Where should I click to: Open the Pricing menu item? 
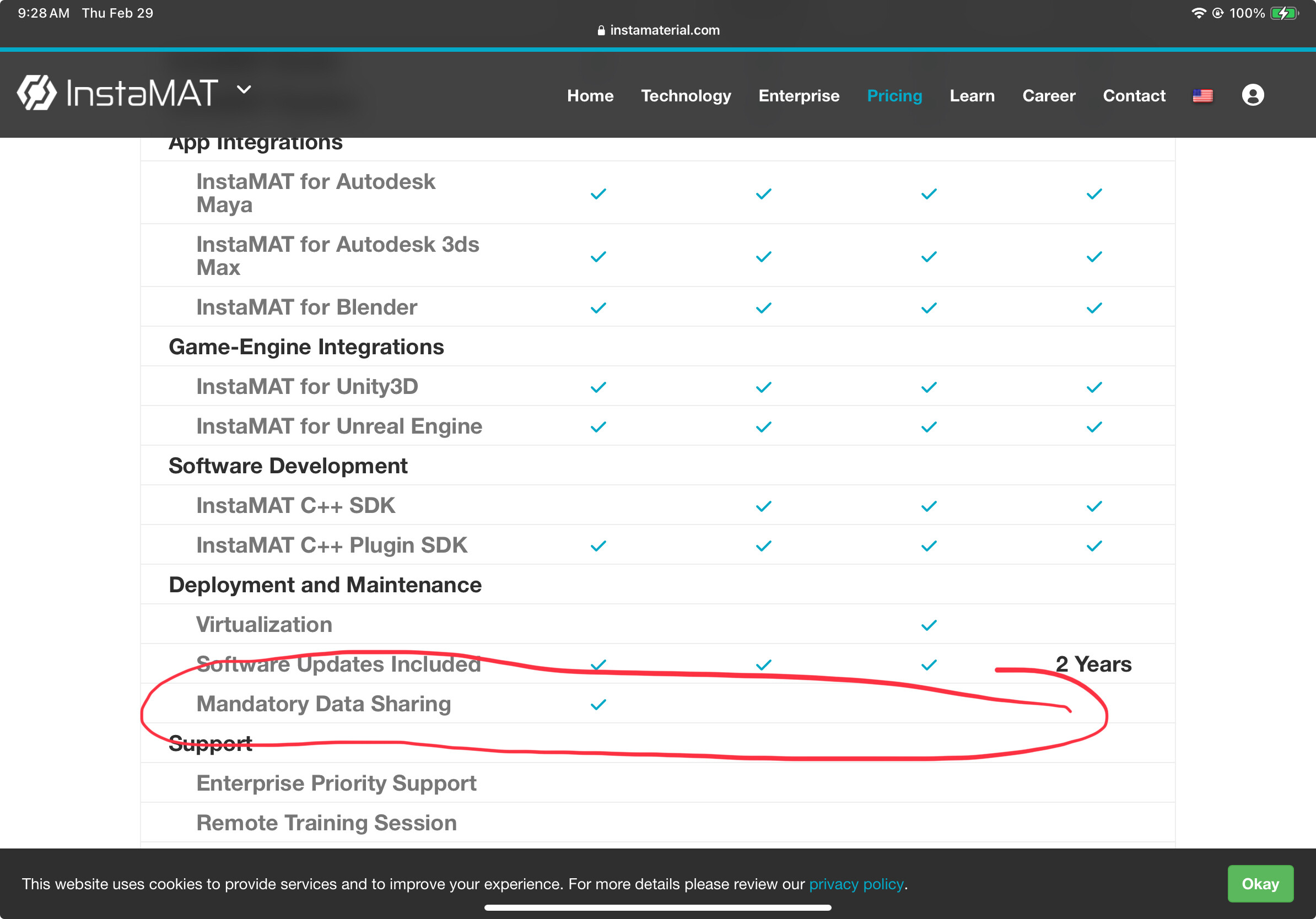[894, 96]
